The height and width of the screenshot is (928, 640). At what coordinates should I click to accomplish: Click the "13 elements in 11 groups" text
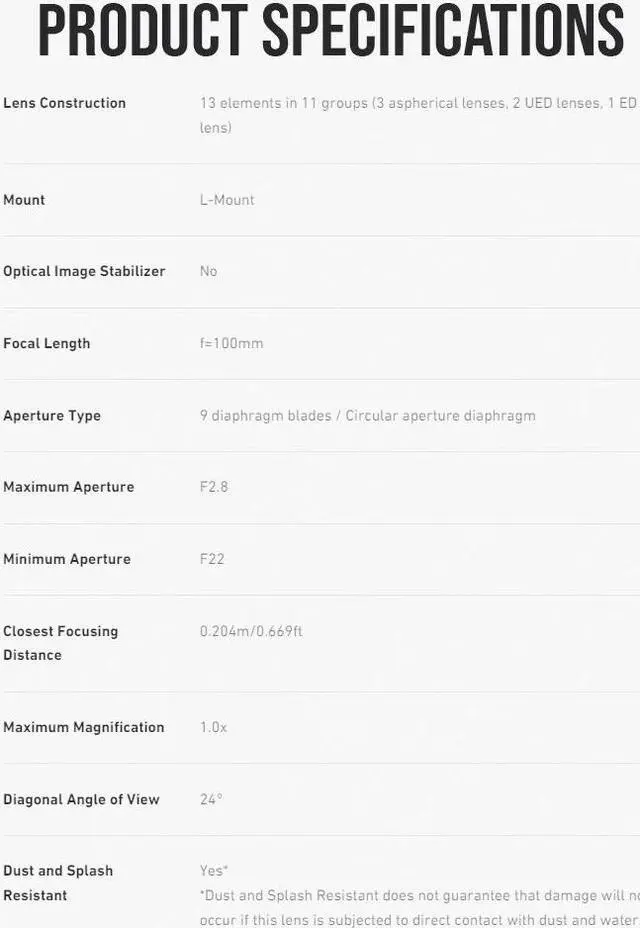pyautogui.click(x=284, y=103)
